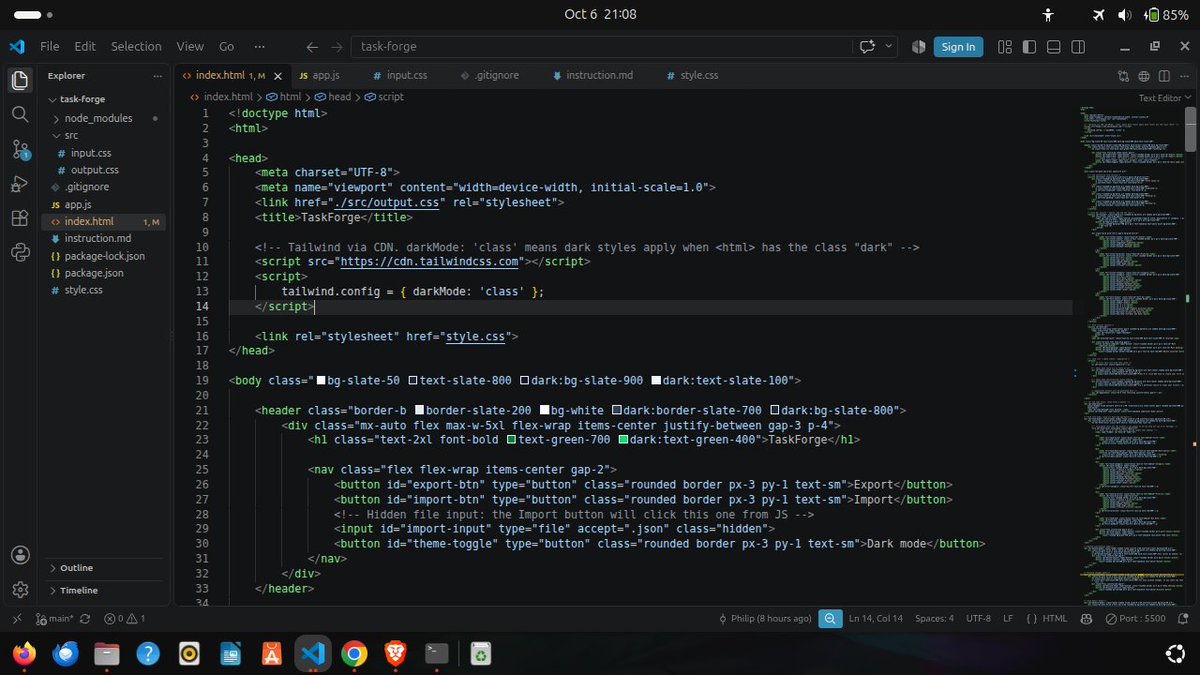
Task: Open the editor More Actions ellipsis
Action: pyautogui.click(x=1184, y=75)
